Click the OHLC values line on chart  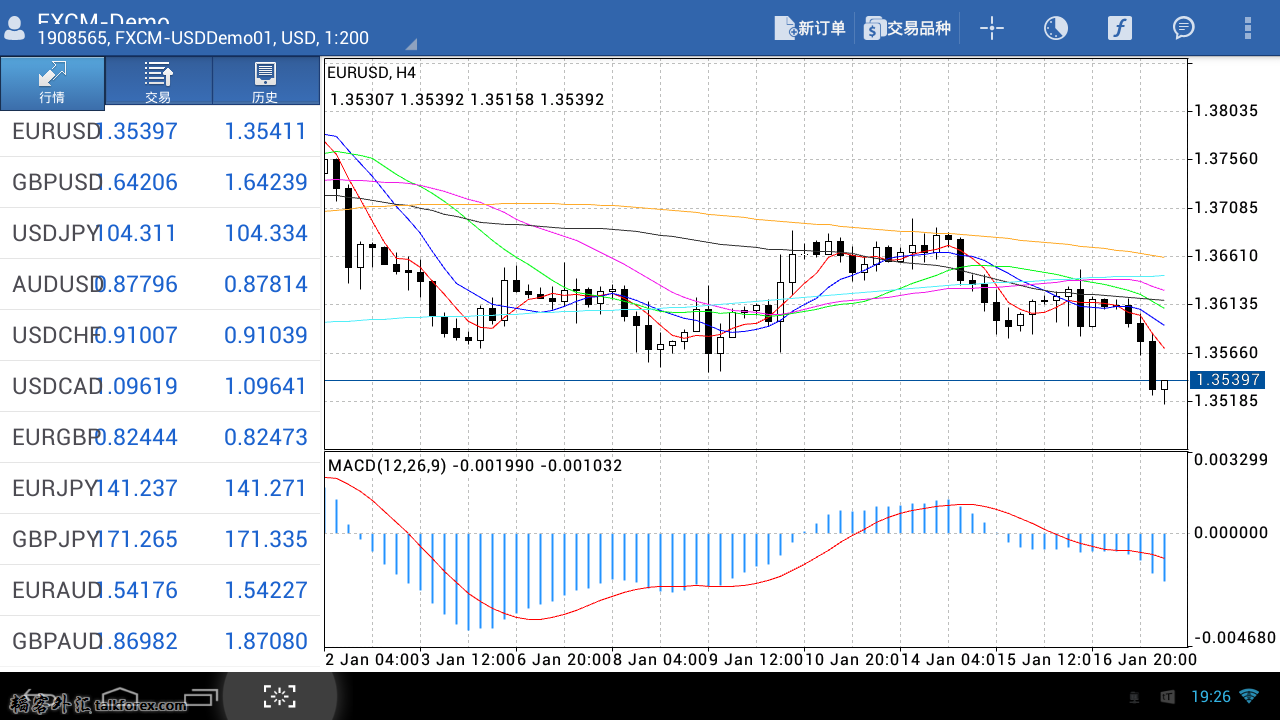pyautogui.click(x=466, y=100)
